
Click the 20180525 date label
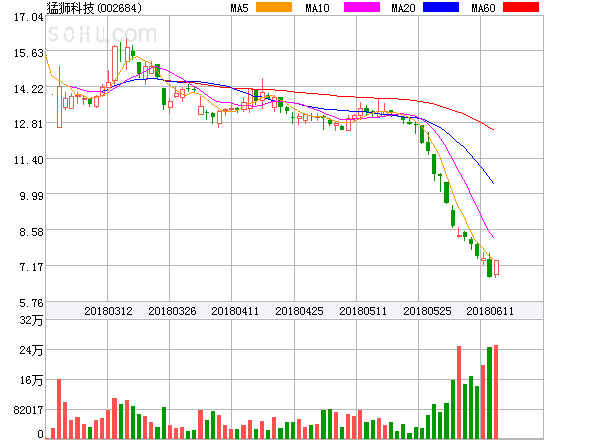pyautogui.click(x=427, y=311)
